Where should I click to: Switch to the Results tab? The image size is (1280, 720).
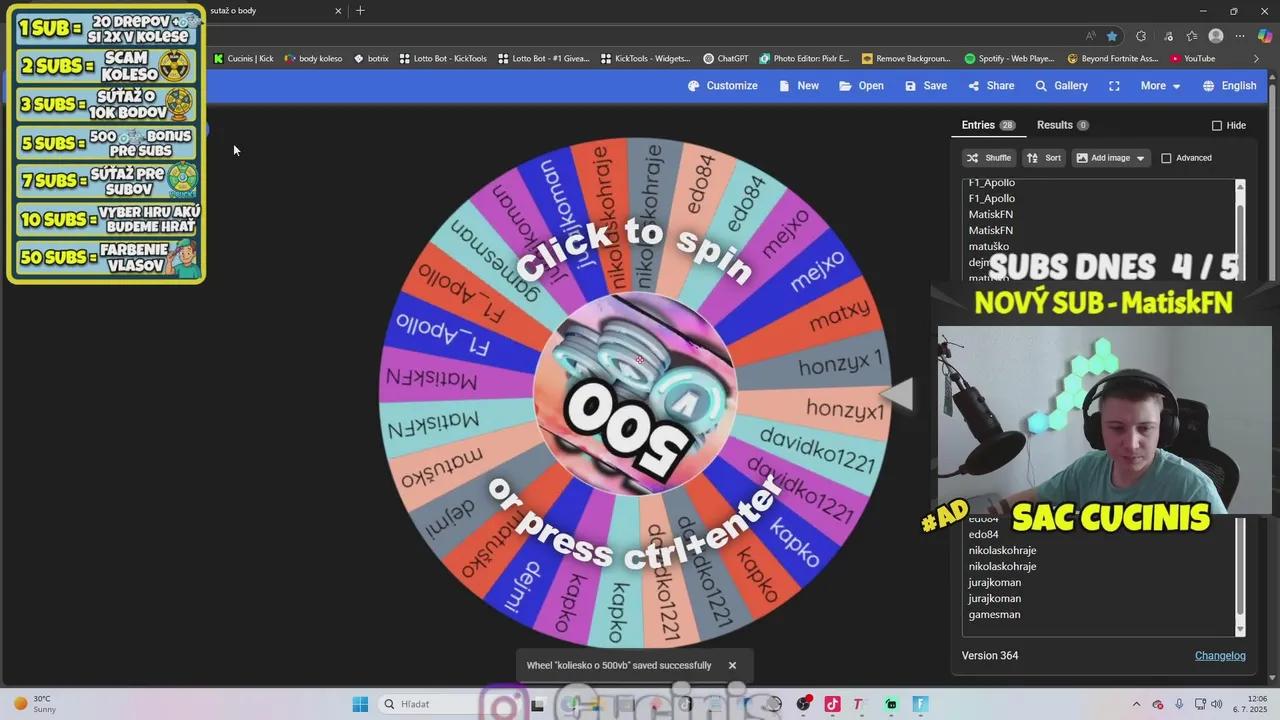[1062, 125]
